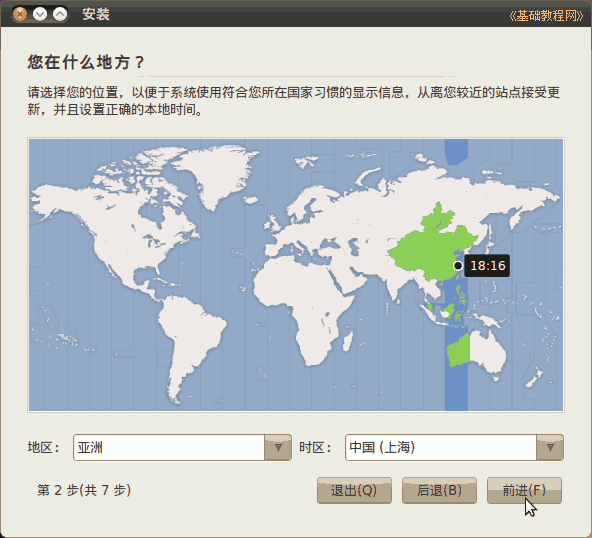Click the 后退(B) back button

[439, 490]
